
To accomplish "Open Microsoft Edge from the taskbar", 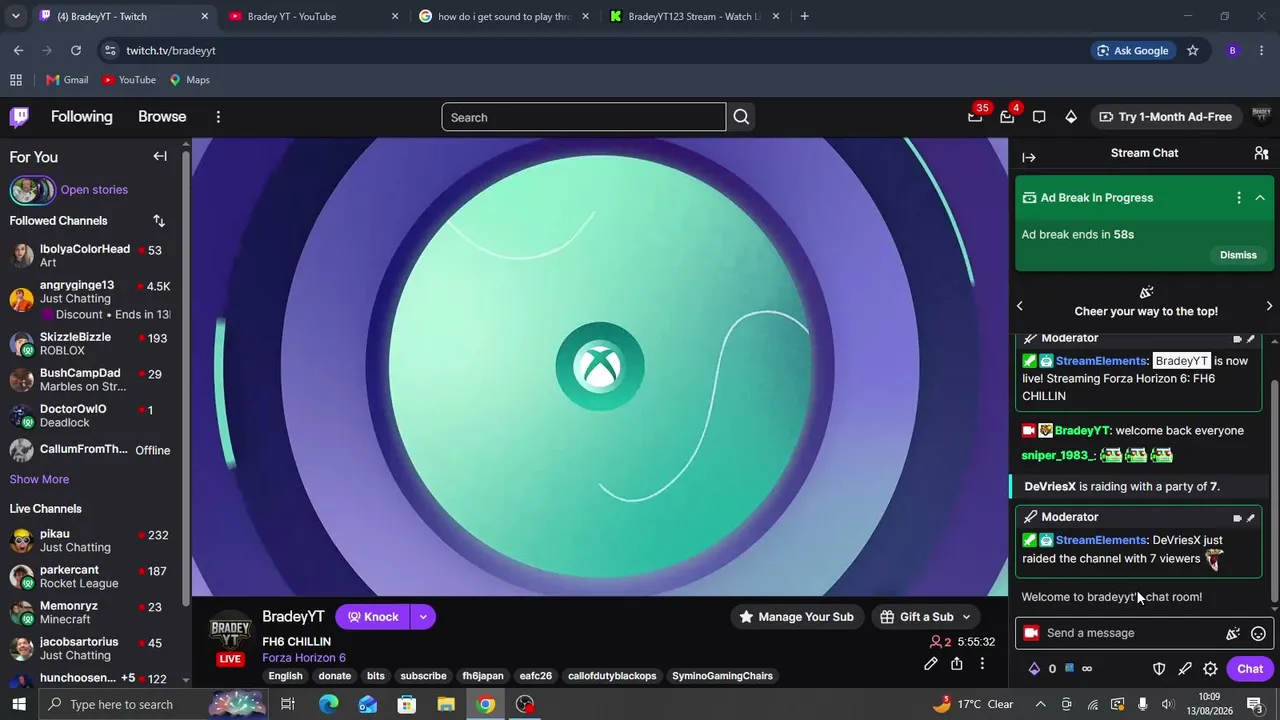I will [x=329, y=704].
